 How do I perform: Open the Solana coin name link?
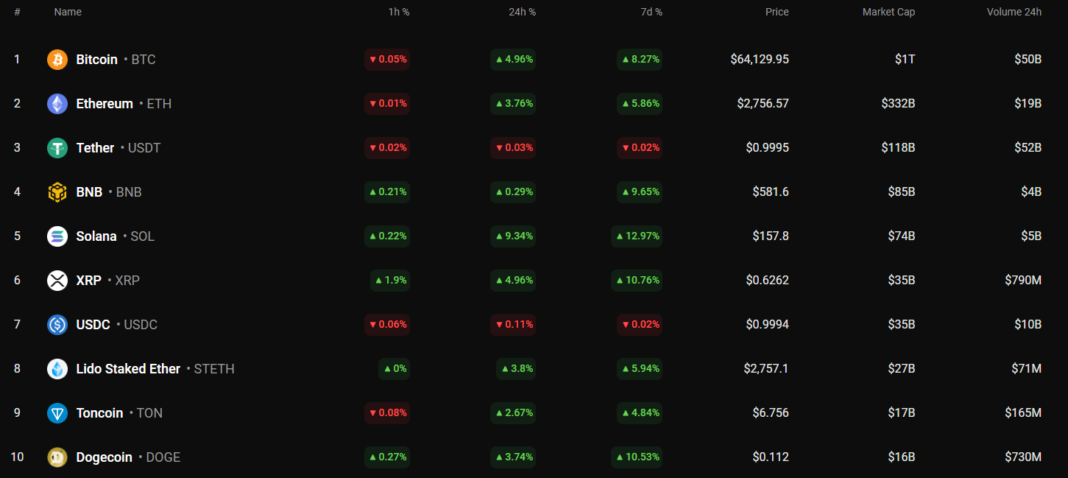point(96,236)
